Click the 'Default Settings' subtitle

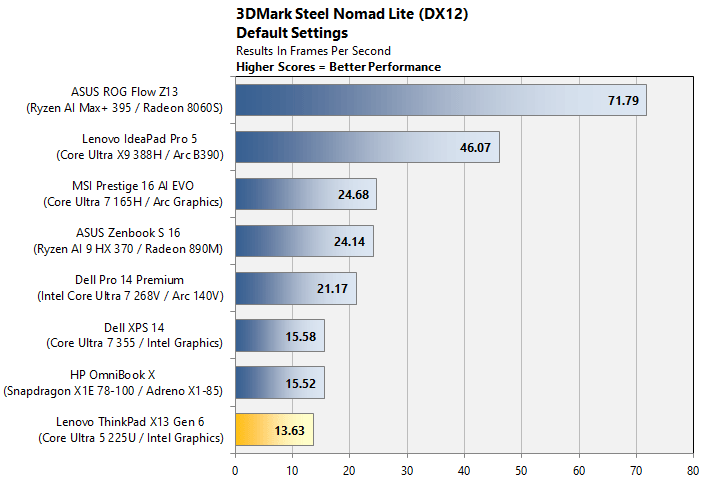tap(292, 33)
